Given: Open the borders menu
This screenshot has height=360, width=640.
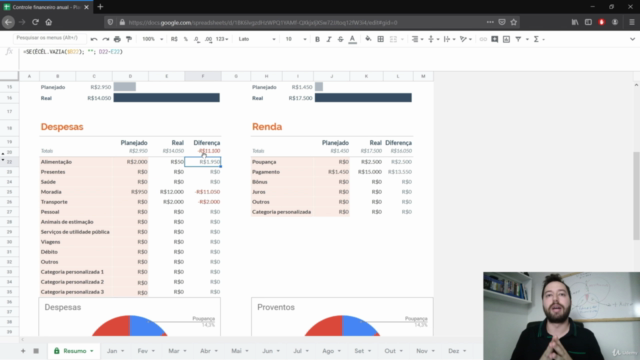Looking at the screenshot, I should point(380,39).
